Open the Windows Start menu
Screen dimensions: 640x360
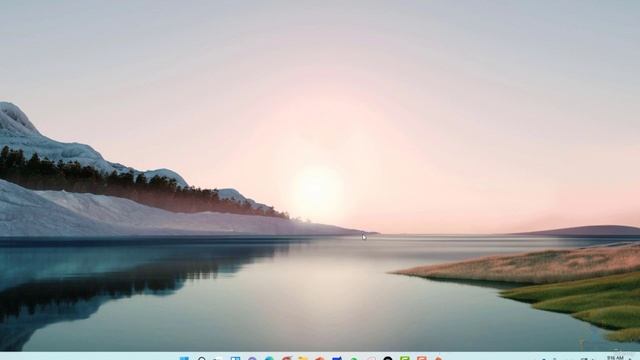184,358
